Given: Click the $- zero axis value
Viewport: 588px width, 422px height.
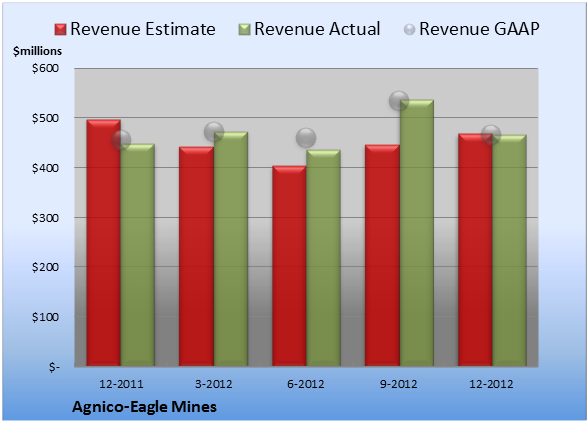Looking at the screenshot, I should 54,367.
